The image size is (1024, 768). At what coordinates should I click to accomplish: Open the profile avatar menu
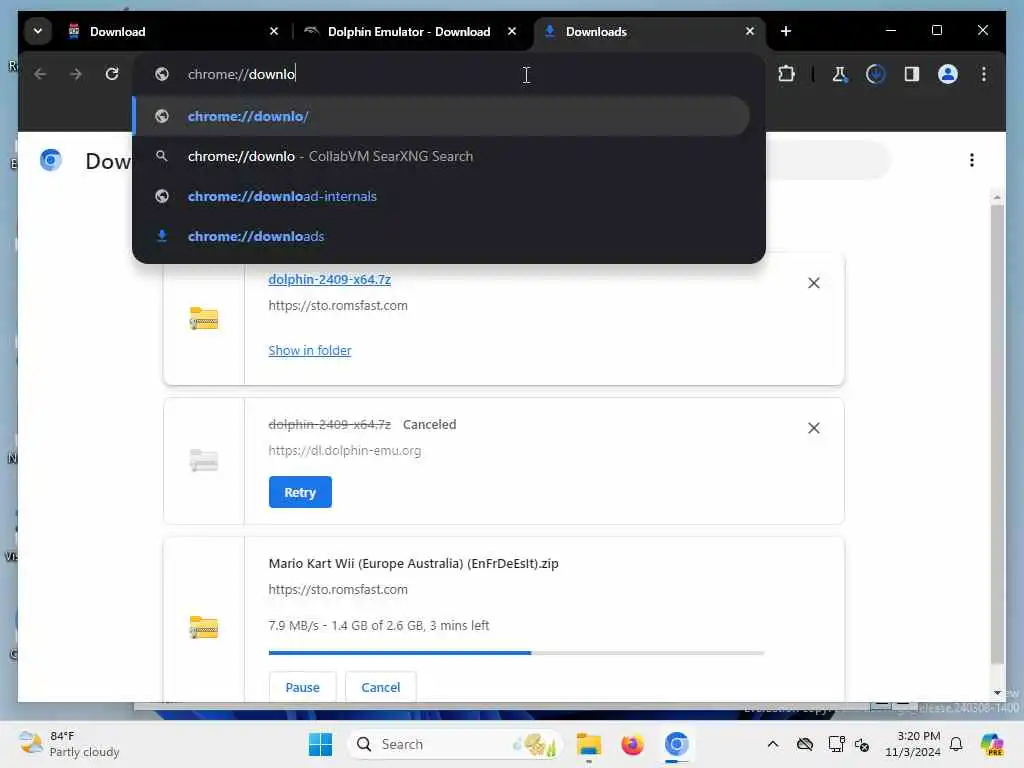[948, 74]
